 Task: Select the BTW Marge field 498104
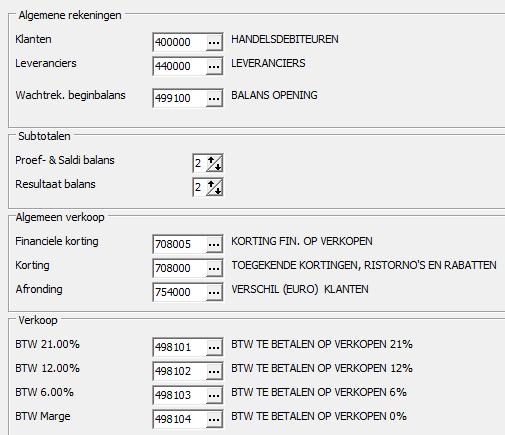[x=179, y=419]
